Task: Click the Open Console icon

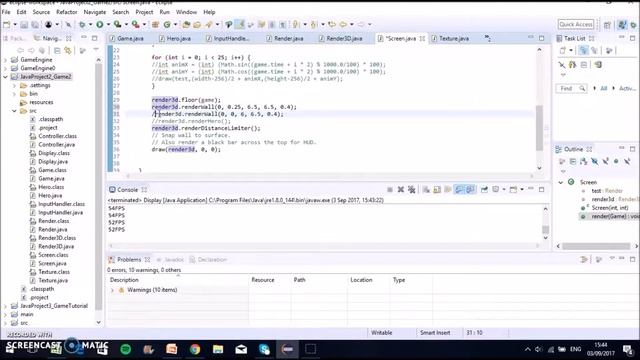Action: tap(513, 189)
